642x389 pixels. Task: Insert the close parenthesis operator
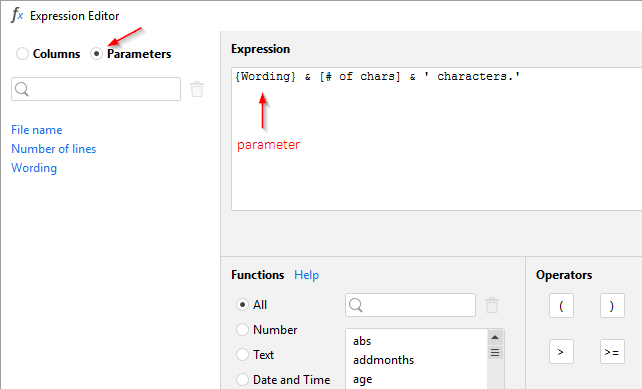[612, 305]
